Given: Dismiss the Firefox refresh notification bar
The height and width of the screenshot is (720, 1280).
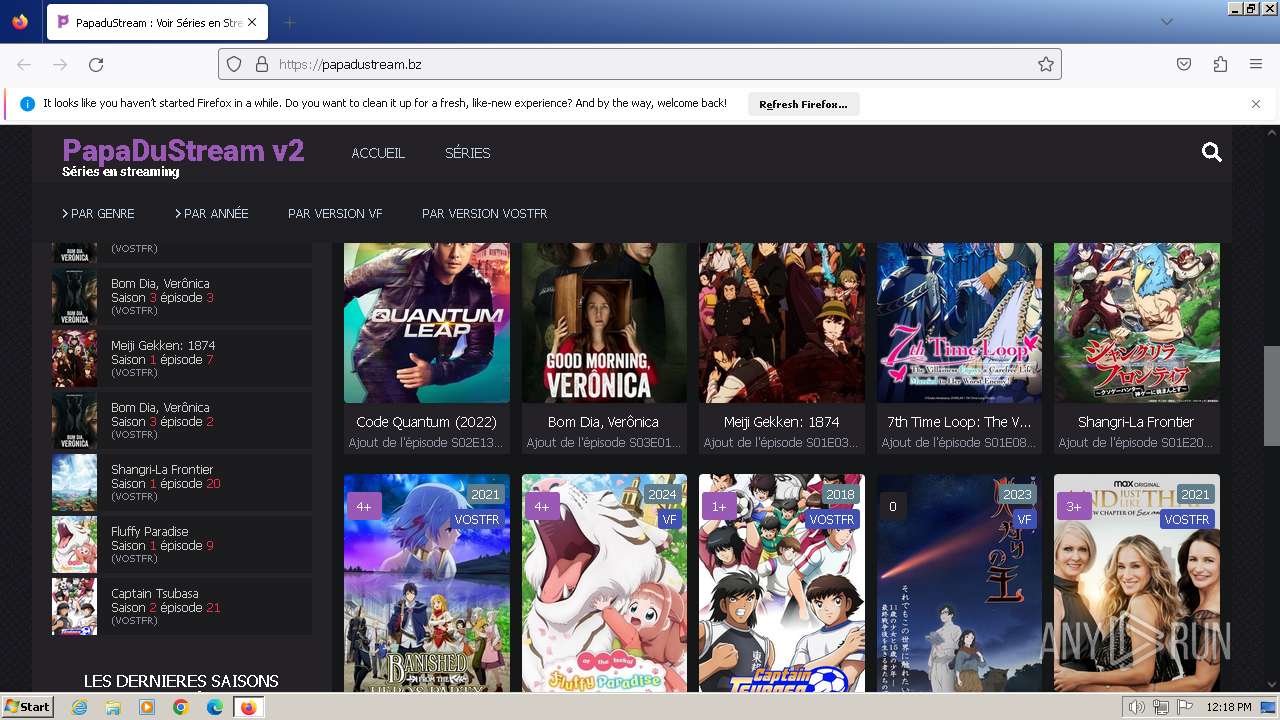Looking at the screenshot, I should pos(1256,104).
